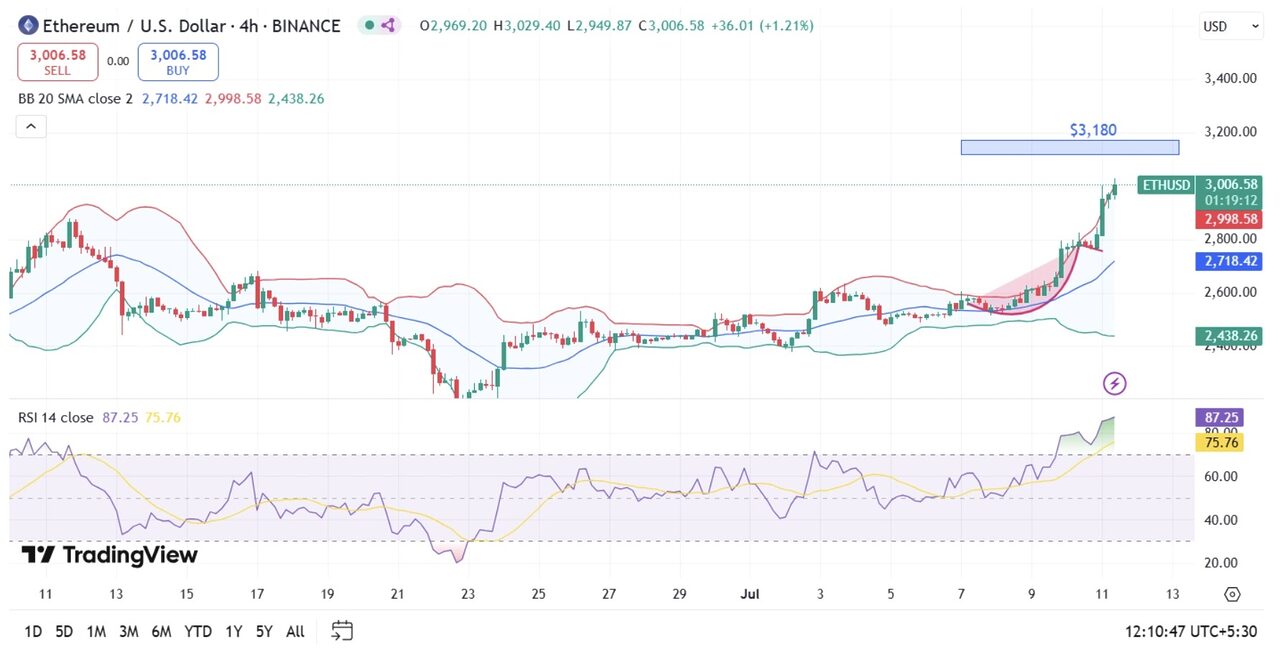
Task: Select the 1D time range
Action: click(x=33, y=631)
